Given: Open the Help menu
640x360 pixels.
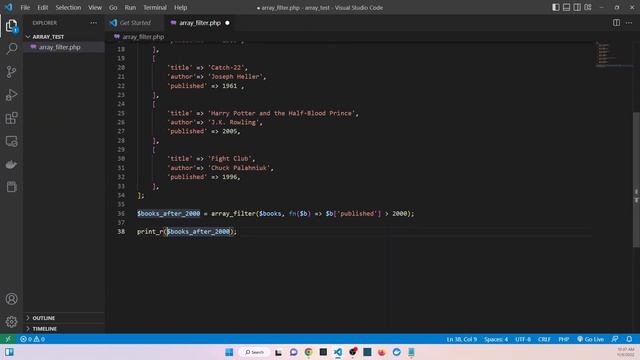Looking at the screenshot, I should 180,7.
